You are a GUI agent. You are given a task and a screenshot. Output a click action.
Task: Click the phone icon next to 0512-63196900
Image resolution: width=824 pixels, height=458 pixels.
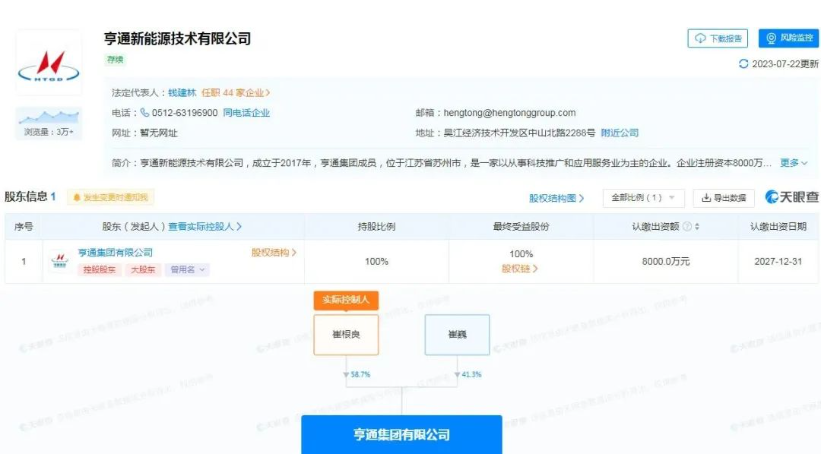[145, 113]
